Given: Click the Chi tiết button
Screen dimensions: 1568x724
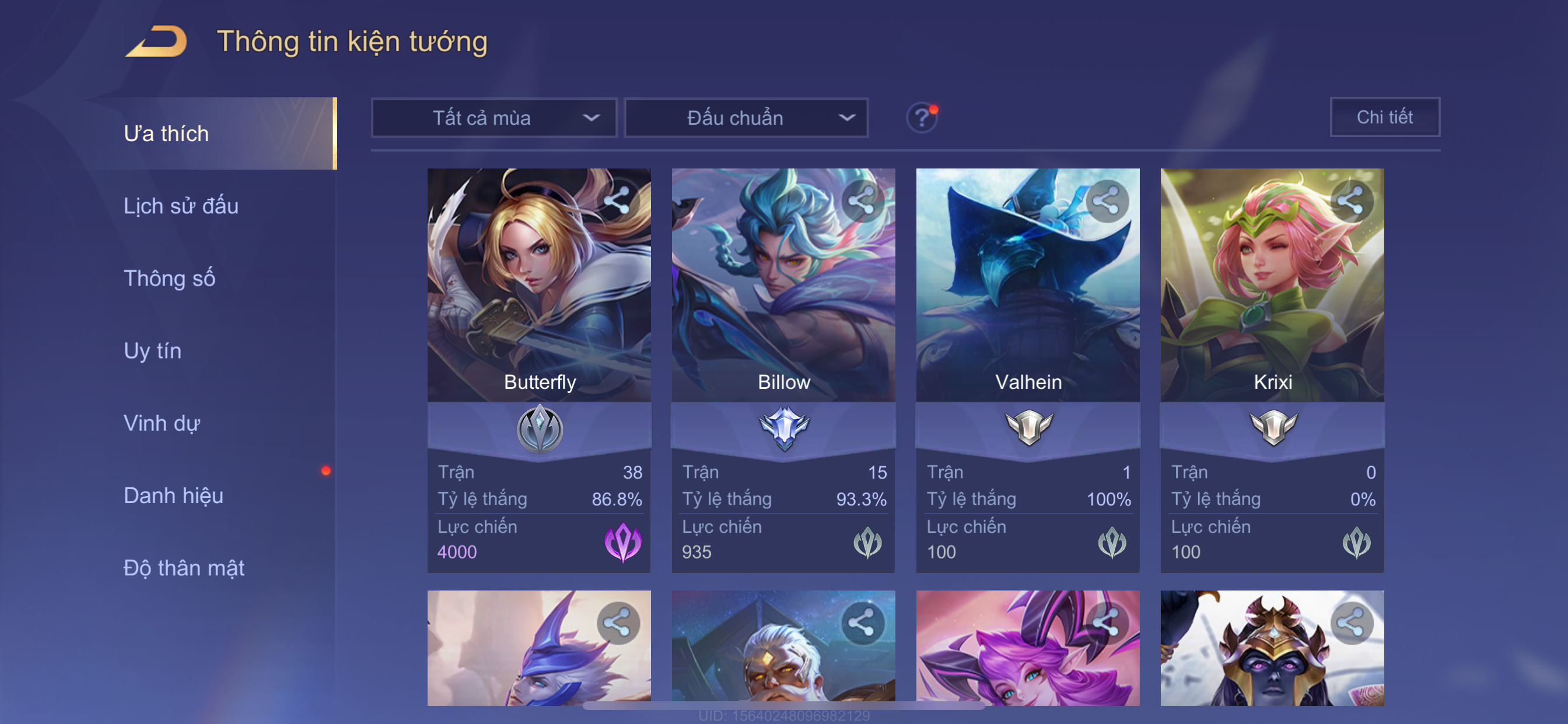Looking at the screenshot, I should (1384, 117).
